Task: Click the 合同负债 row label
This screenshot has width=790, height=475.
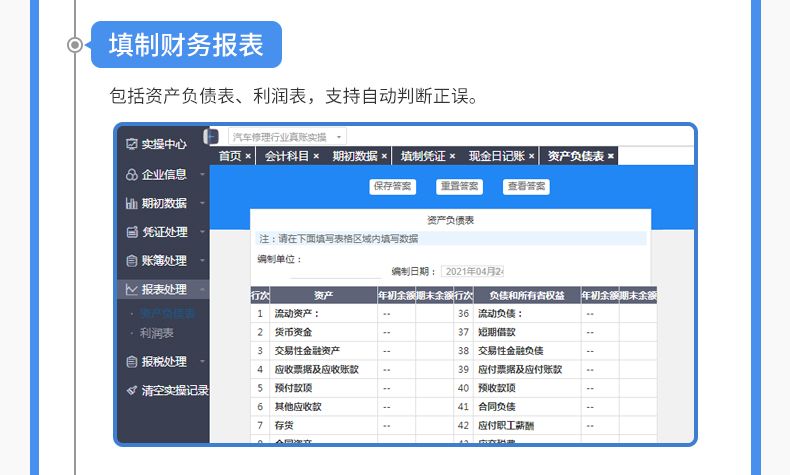Action: 497,406
